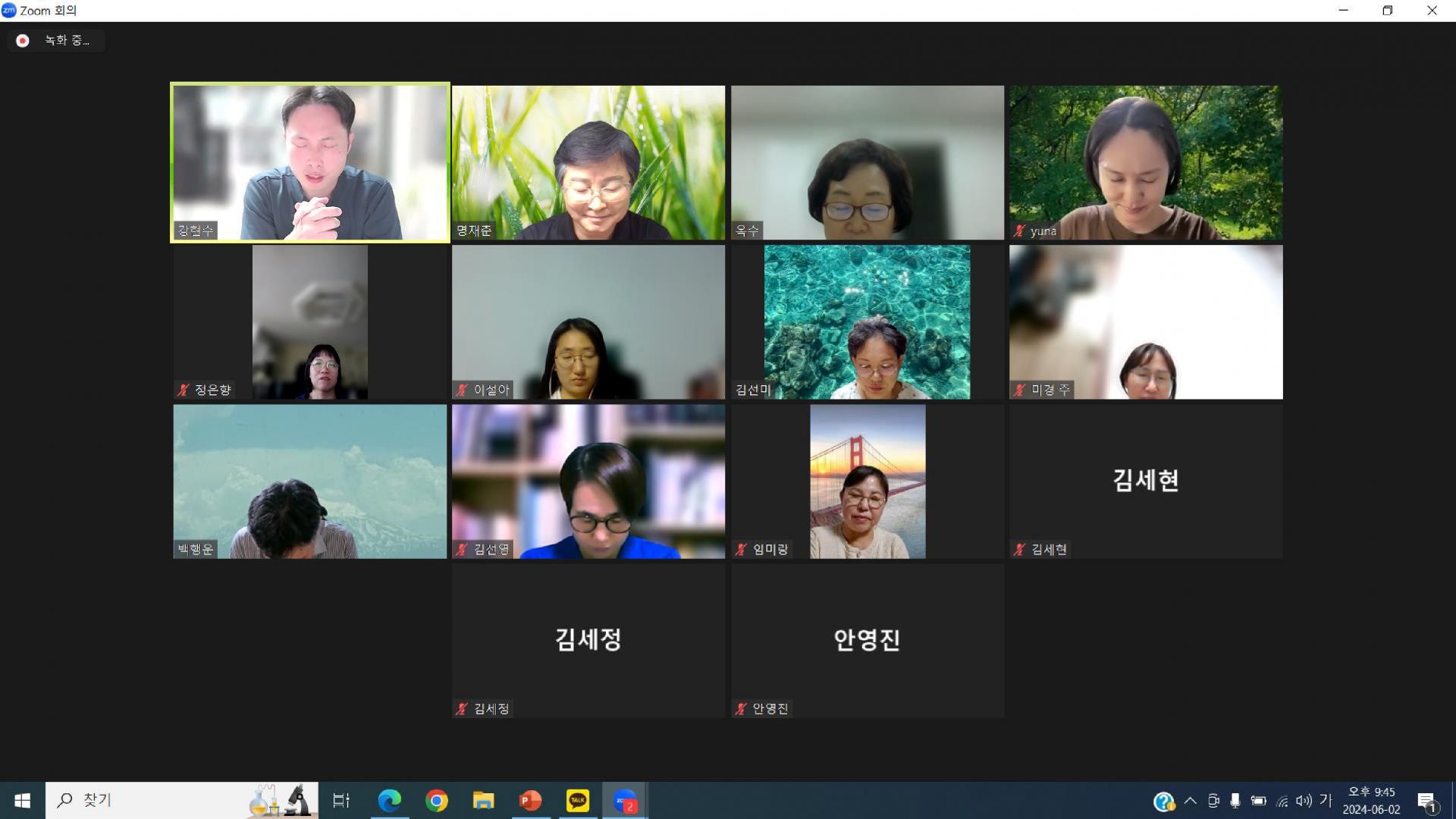Open the notification center with badge 1
The width and height of the screenshot is (1456, 819).
[1426, 802]
